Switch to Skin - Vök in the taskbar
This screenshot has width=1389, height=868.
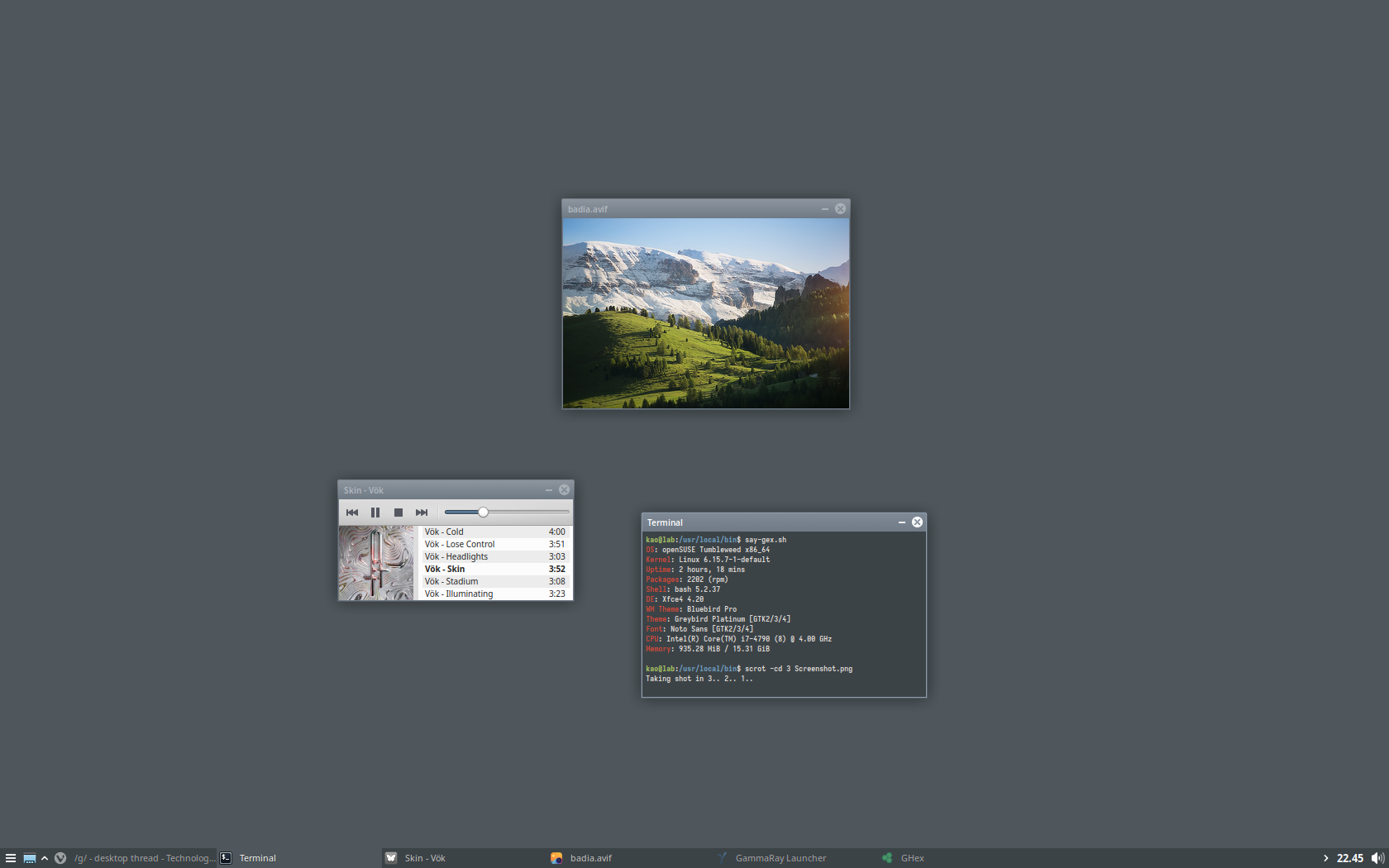tap(465, 858)
